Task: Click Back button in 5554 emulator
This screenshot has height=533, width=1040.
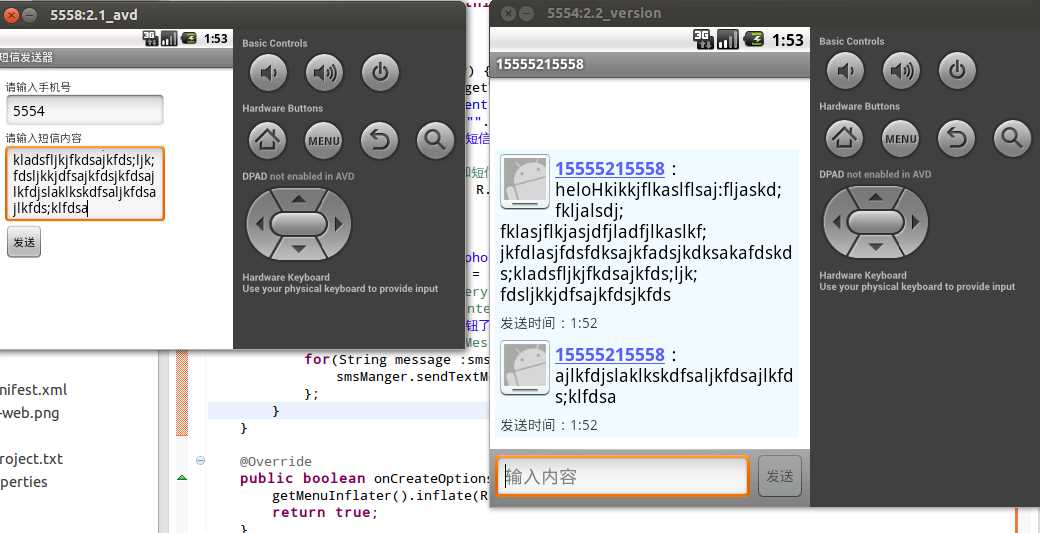Action: (x=956, y=138)
